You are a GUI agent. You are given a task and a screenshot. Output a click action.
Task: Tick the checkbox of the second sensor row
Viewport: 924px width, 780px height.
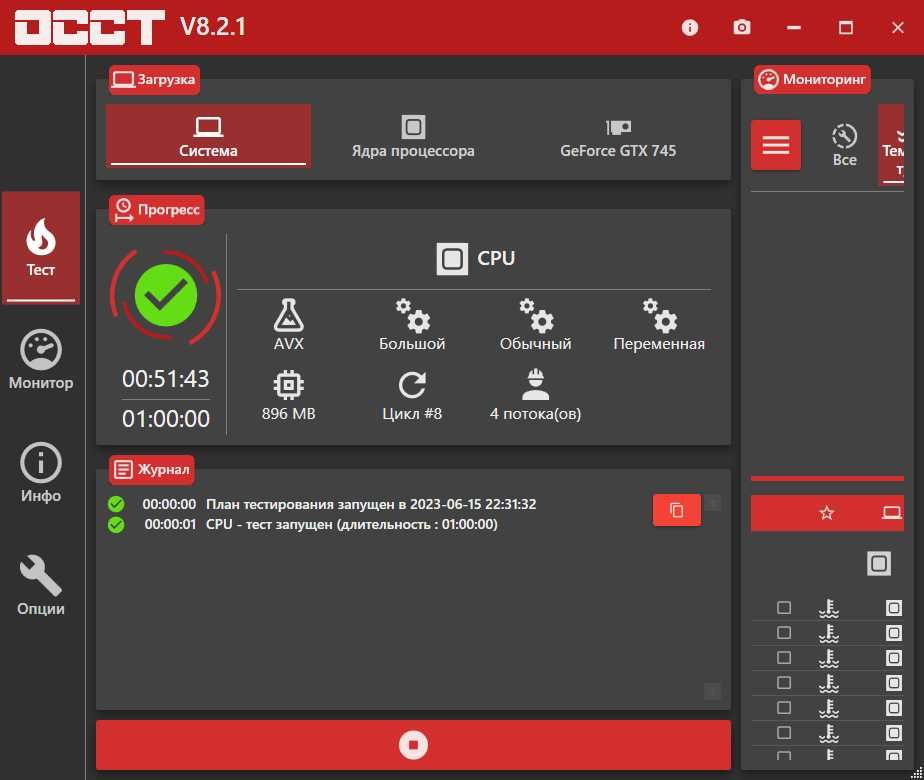784,633
